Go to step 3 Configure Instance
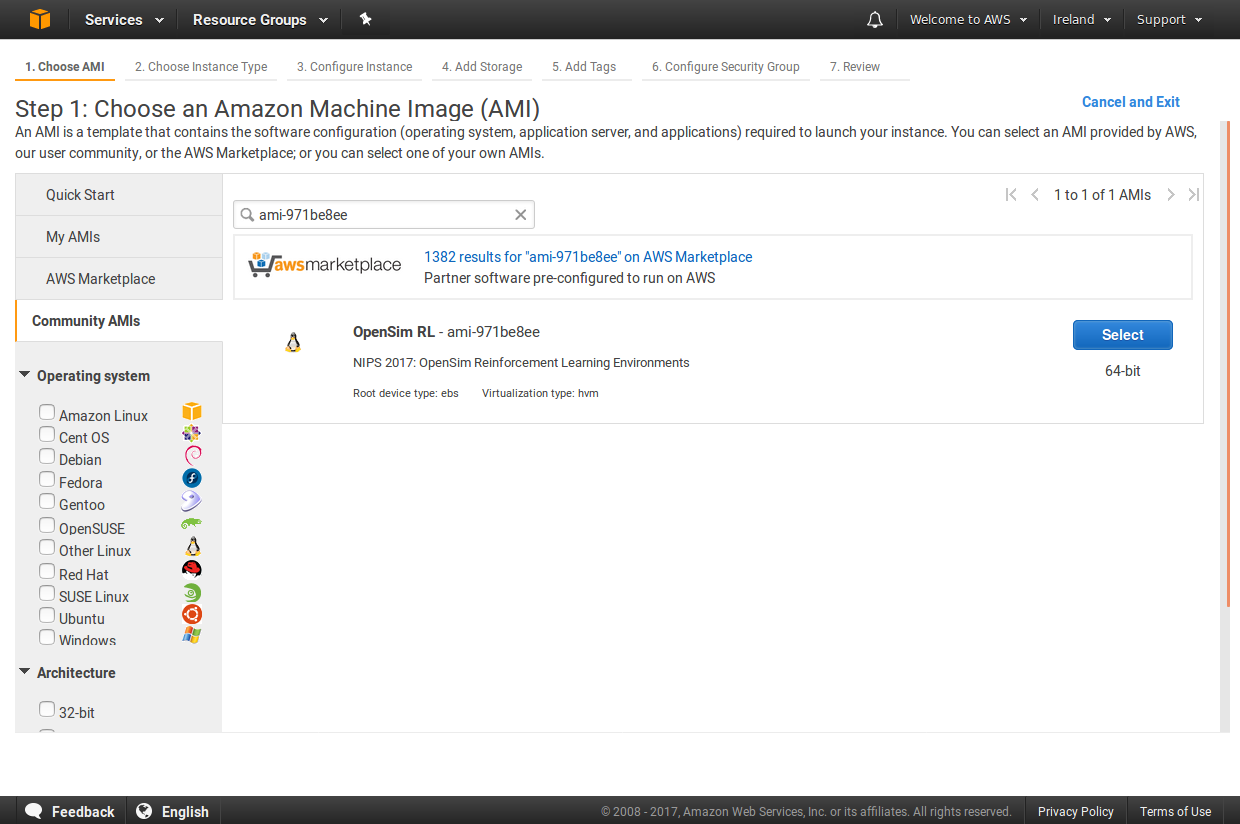The width and height of the screenshot is (1240, 824). click(x=354, y=67)
